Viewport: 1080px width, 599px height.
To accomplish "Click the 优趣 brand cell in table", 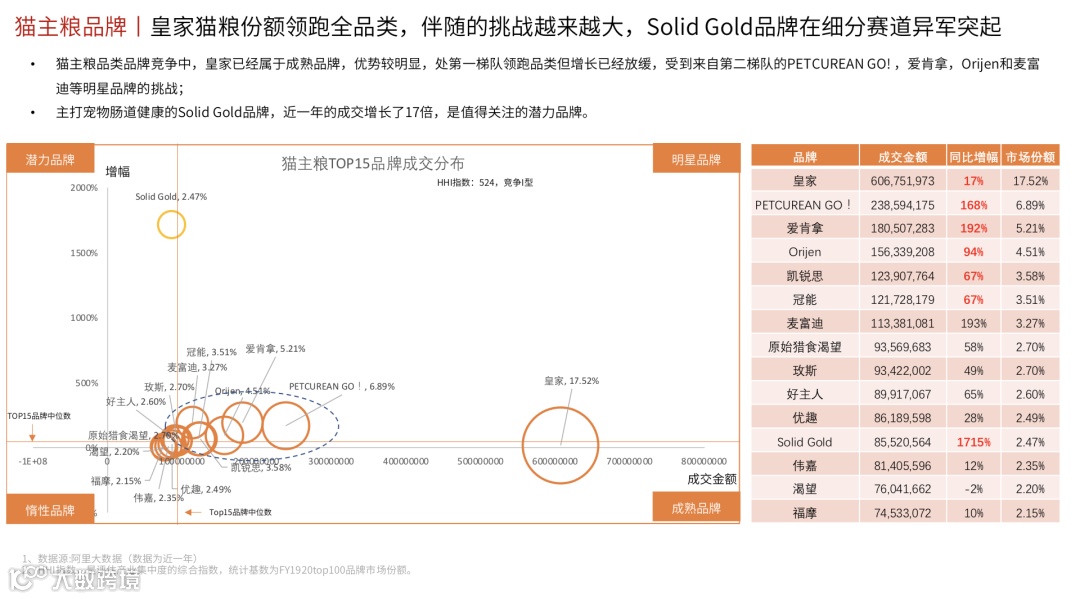I will coord(804,418).
